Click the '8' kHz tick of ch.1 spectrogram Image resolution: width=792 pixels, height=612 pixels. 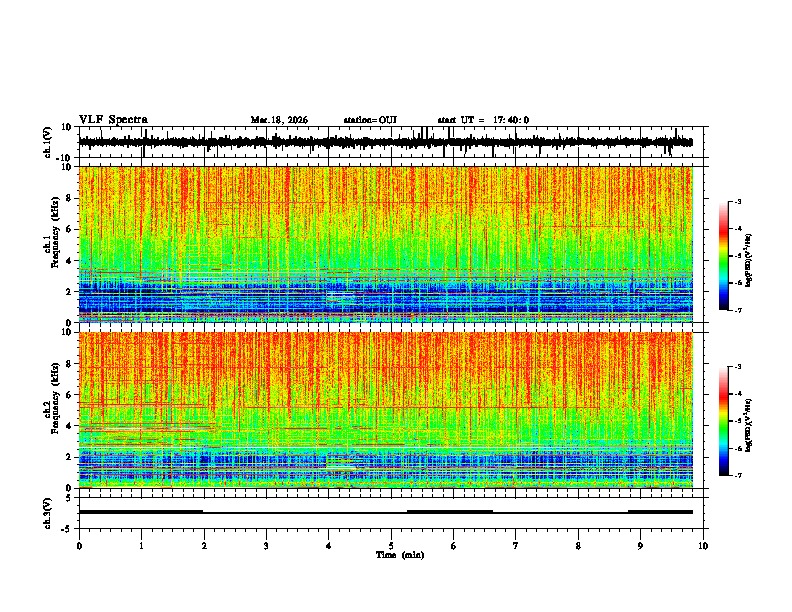coord(69,198)
